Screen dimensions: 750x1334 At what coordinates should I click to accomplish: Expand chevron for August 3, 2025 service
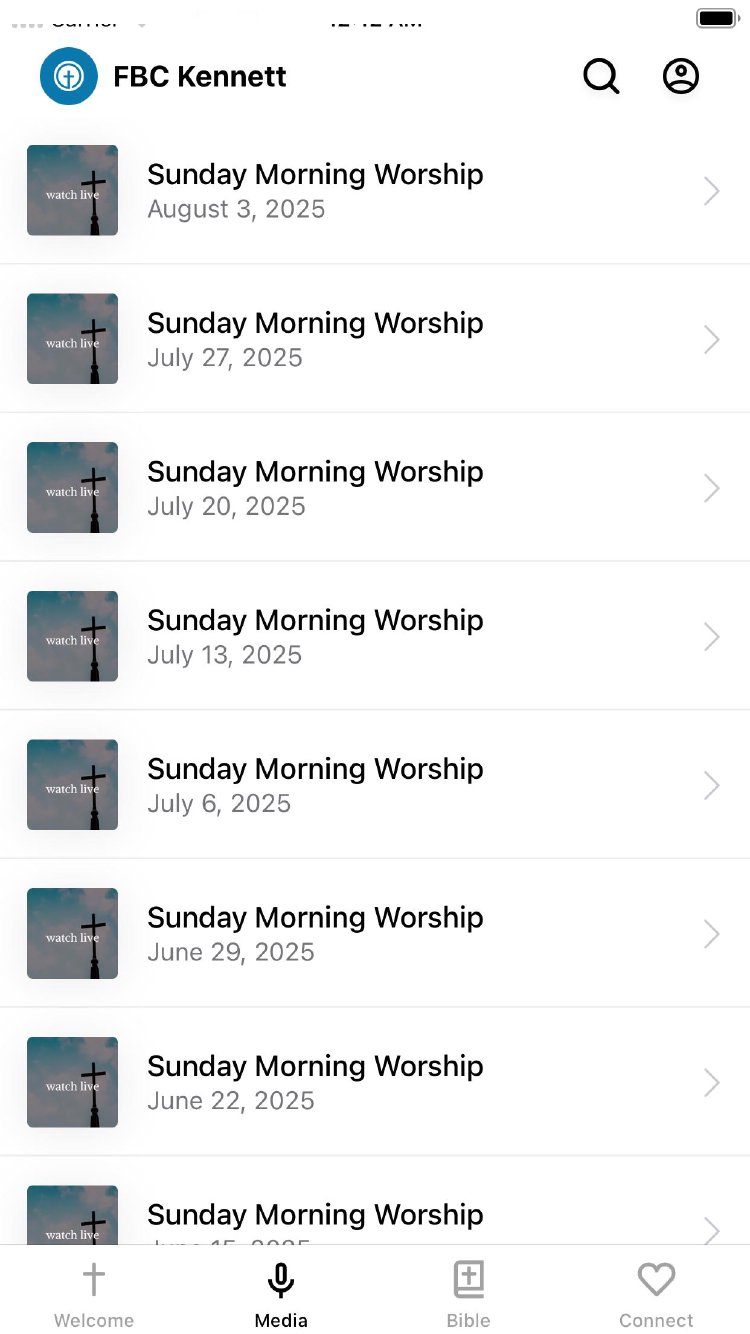click(x=711, y=191)
